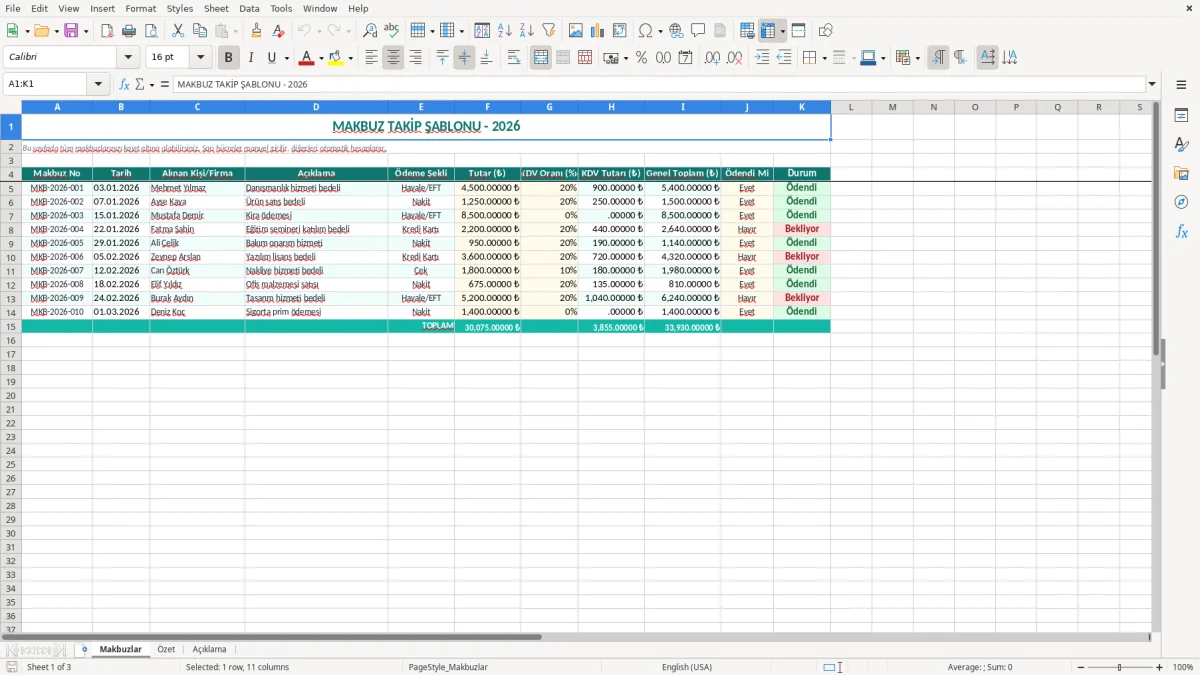Format cells as date
Image resolution: width=1200 pixels, height=675 pixels.
coord(685,58)
